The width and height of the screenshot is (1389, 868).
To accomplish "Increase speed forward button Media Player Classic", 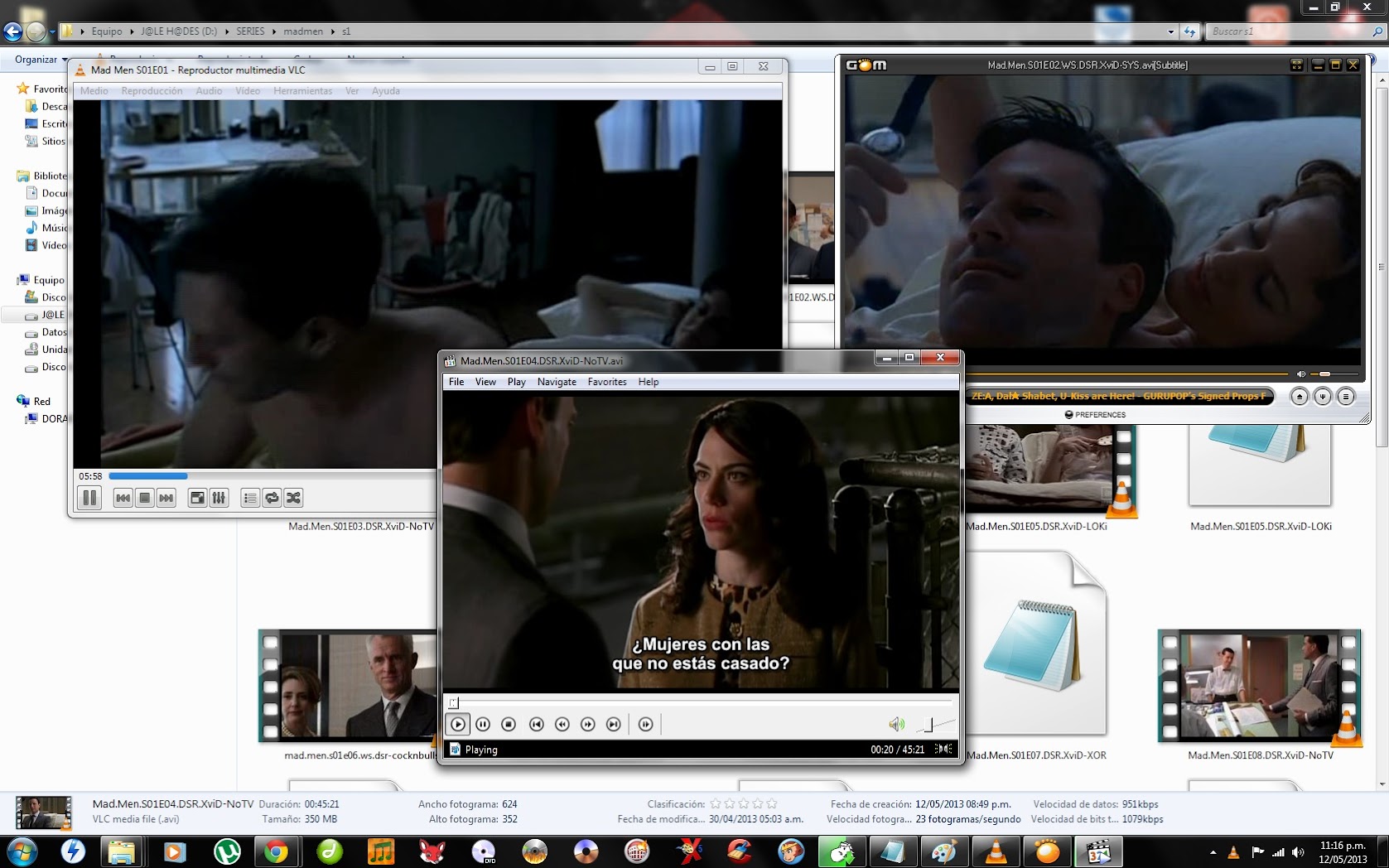I will click(x=588, y=725).
